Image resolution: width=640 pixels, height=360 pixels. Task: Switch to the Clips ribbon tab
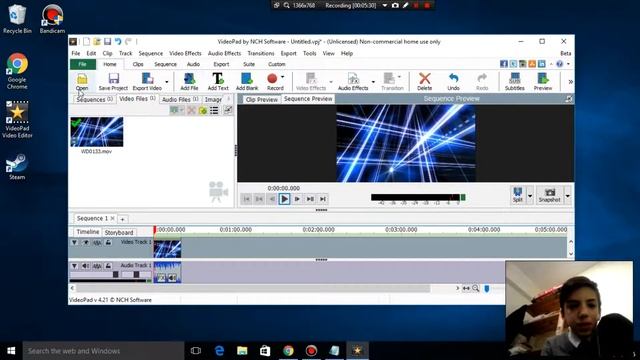click(138, 64)
